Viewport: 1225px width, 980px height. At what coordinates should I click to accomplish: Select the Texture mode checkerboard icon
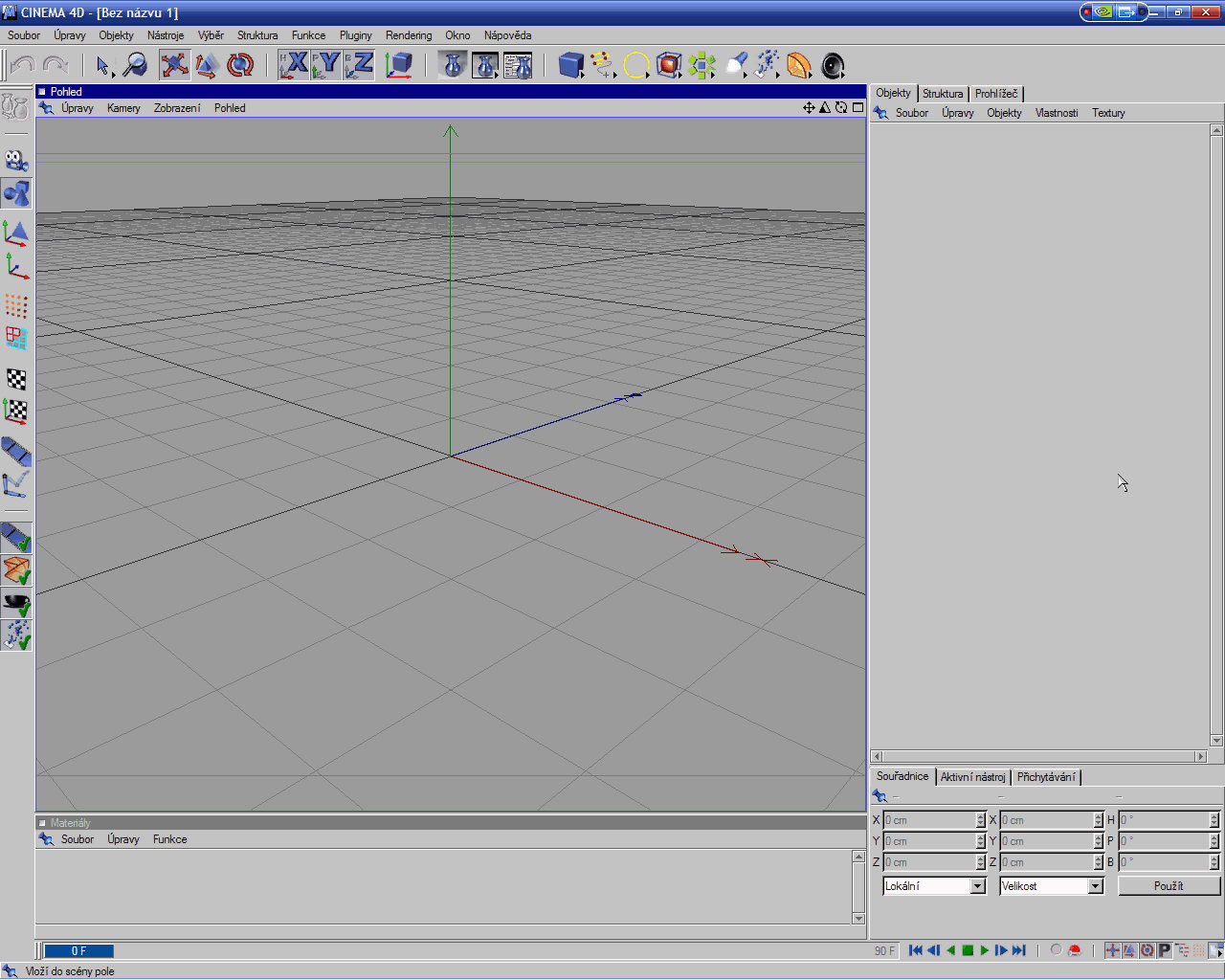coord(16,379)
